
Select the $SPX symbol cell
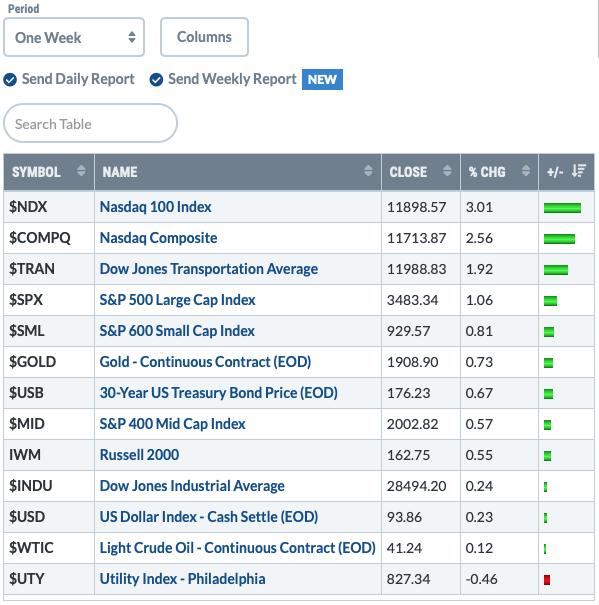[49, 300]
